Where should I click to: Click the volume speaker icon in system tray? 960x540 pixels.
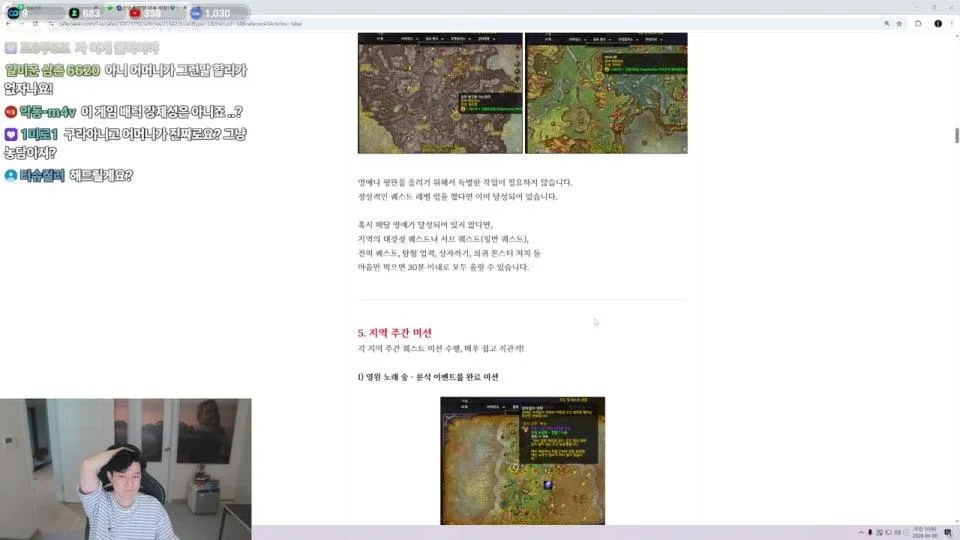coord(898,533)
